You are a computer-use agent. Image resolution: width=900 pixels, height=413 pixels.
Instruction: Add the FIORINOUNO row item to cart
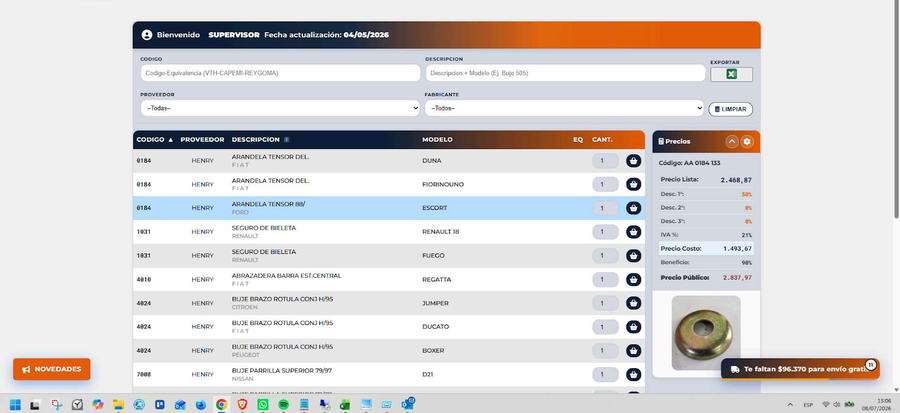click(633, 184)
